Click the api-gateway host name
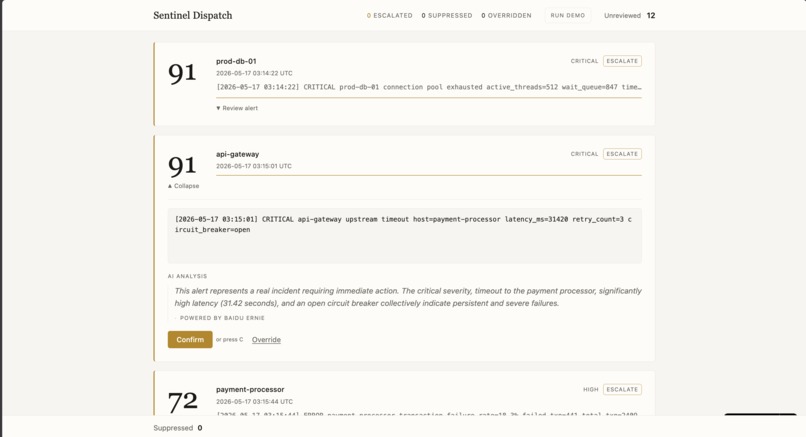This screenshot has height=437, width=806. [x=237, y=154]
